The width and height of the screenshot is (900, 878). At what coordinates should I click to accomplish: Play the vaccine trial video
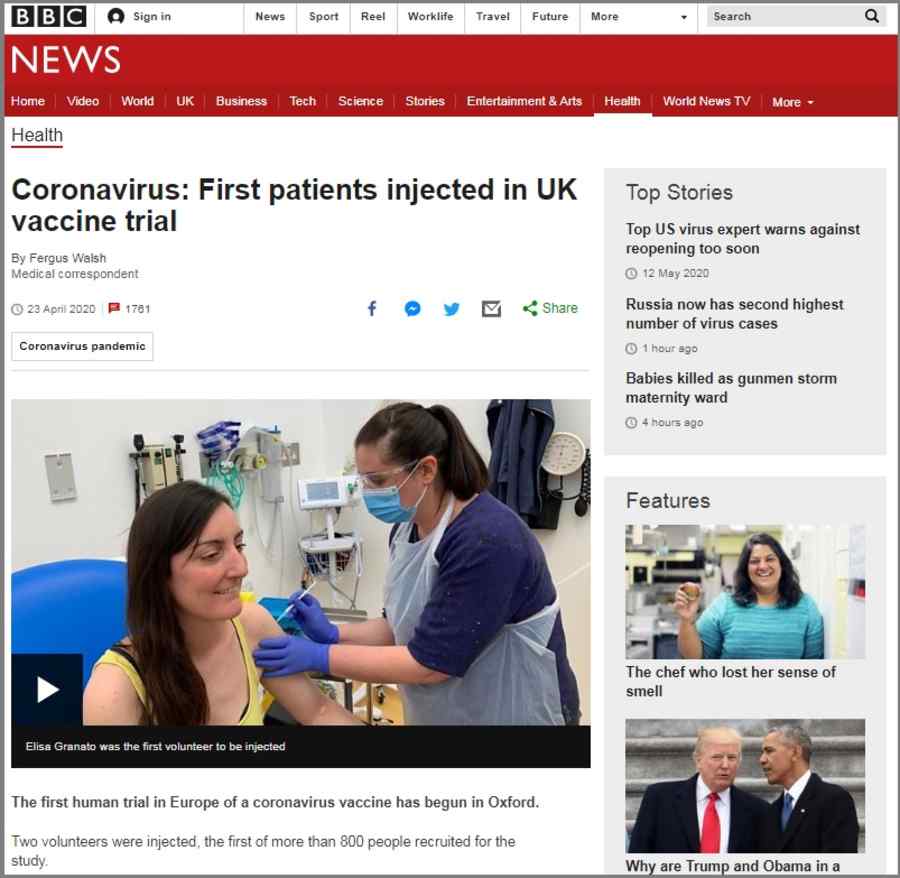click(47, 689)
